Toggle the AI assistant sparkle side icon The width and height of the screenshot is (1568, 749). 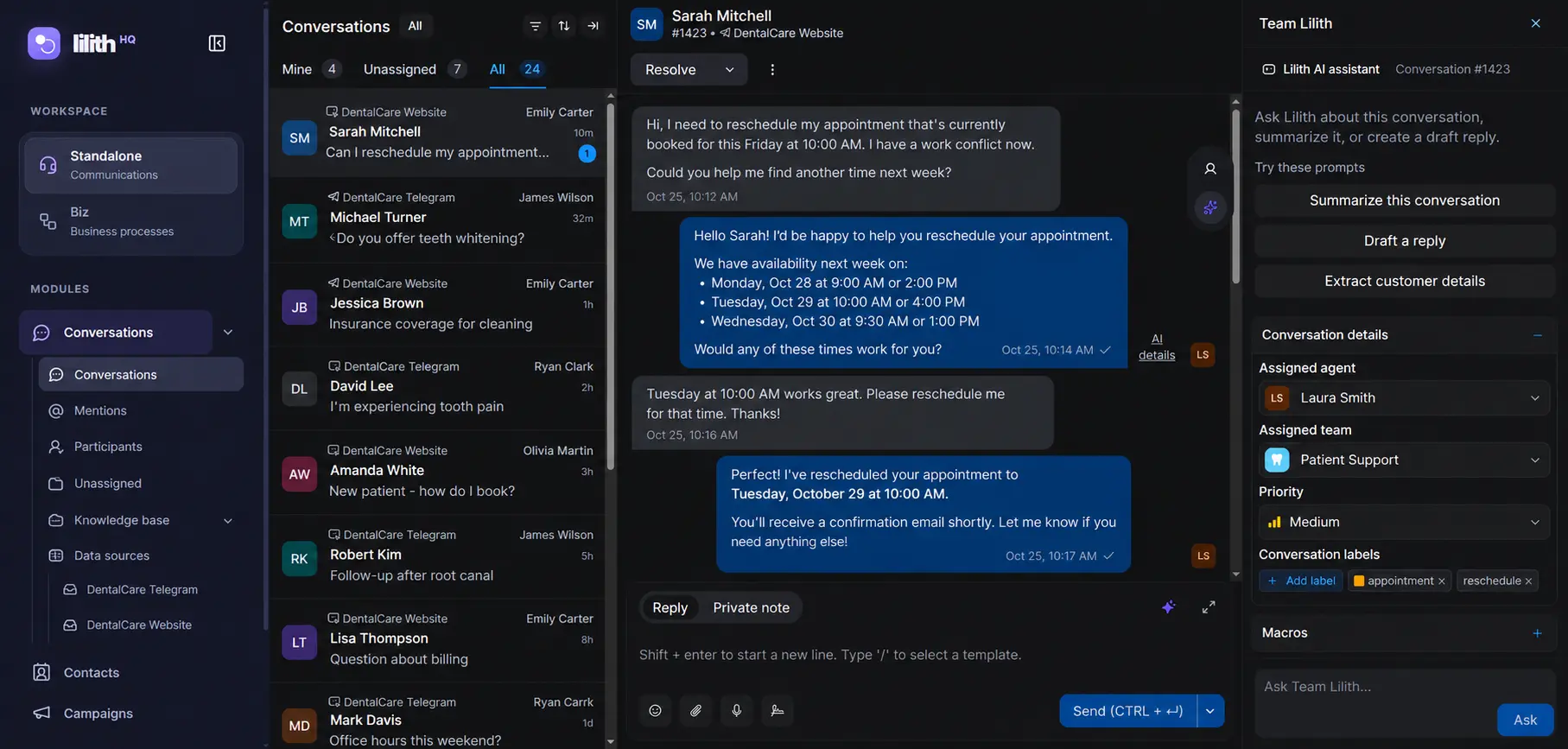tap(1210, 207)
